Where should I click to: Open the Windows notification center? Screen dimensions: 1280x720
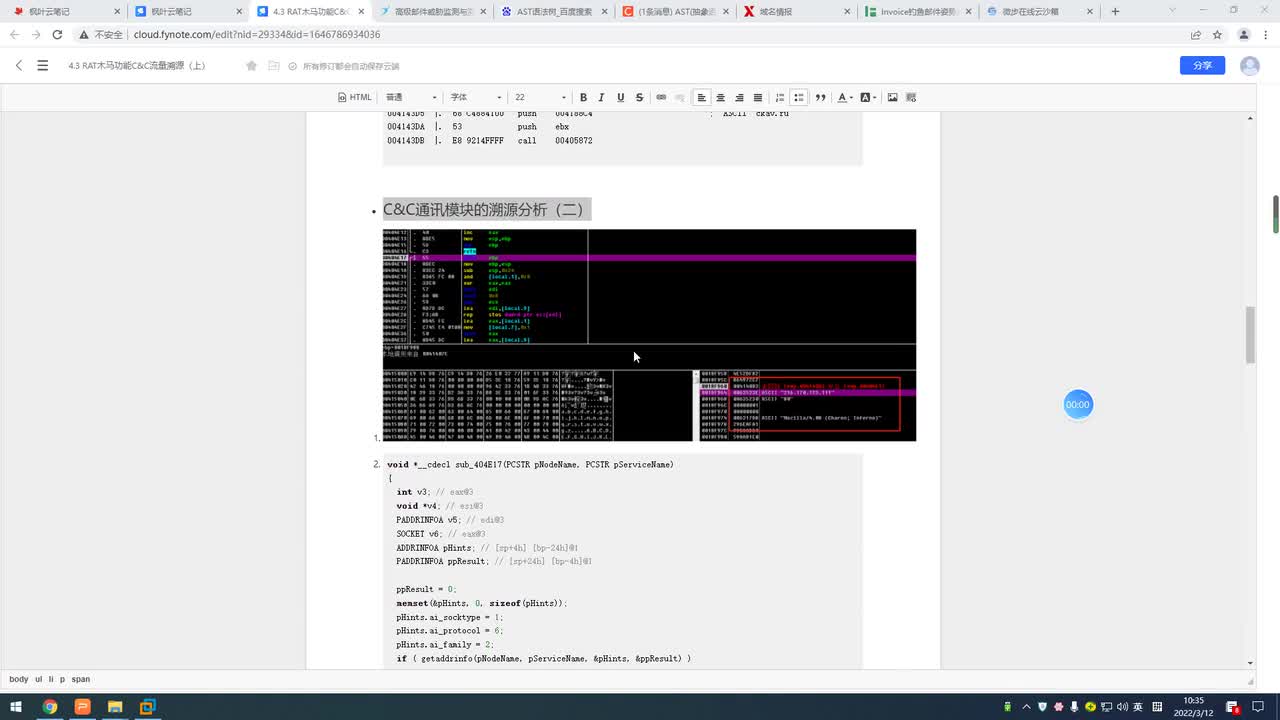(x=1235, y=707)
